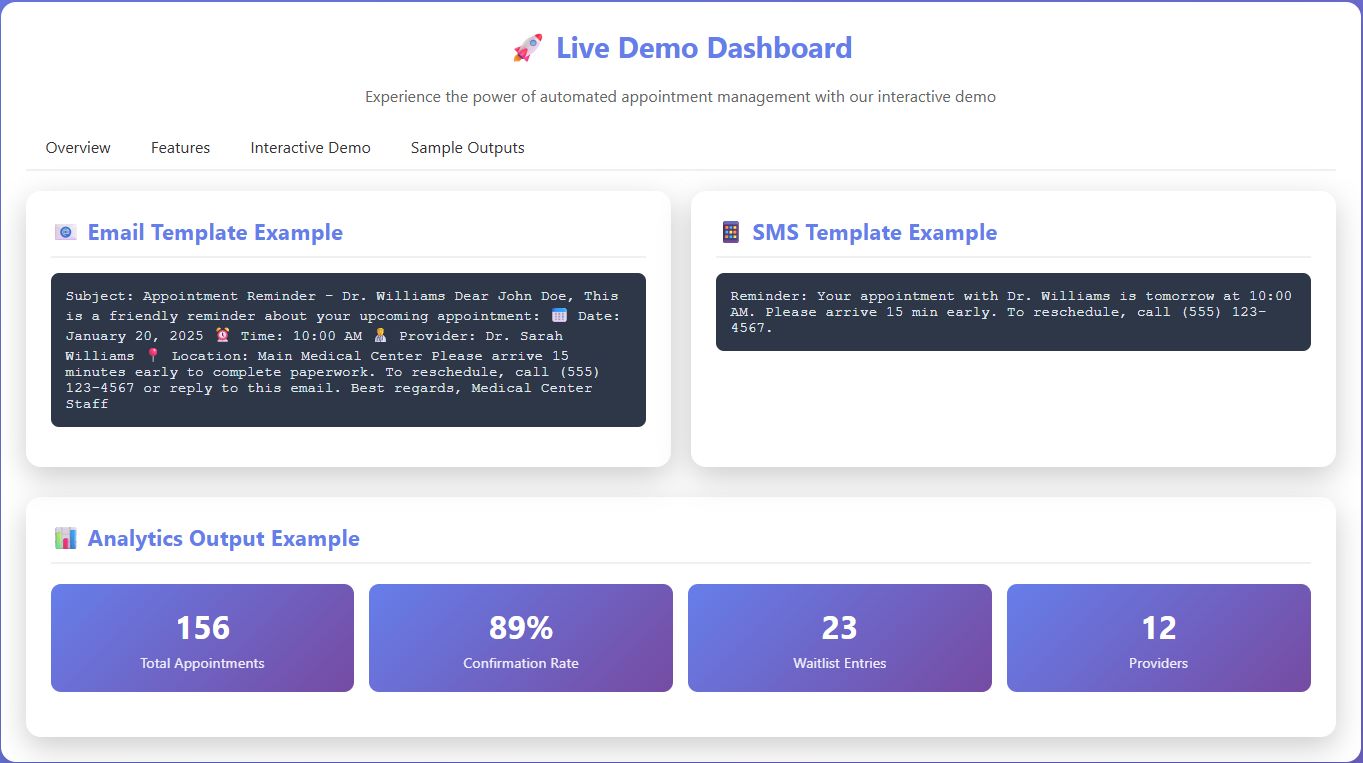Viewport: 1363px width, 763px height.
Task: Click the calendar emoji before Date in email
Action: 559,316
